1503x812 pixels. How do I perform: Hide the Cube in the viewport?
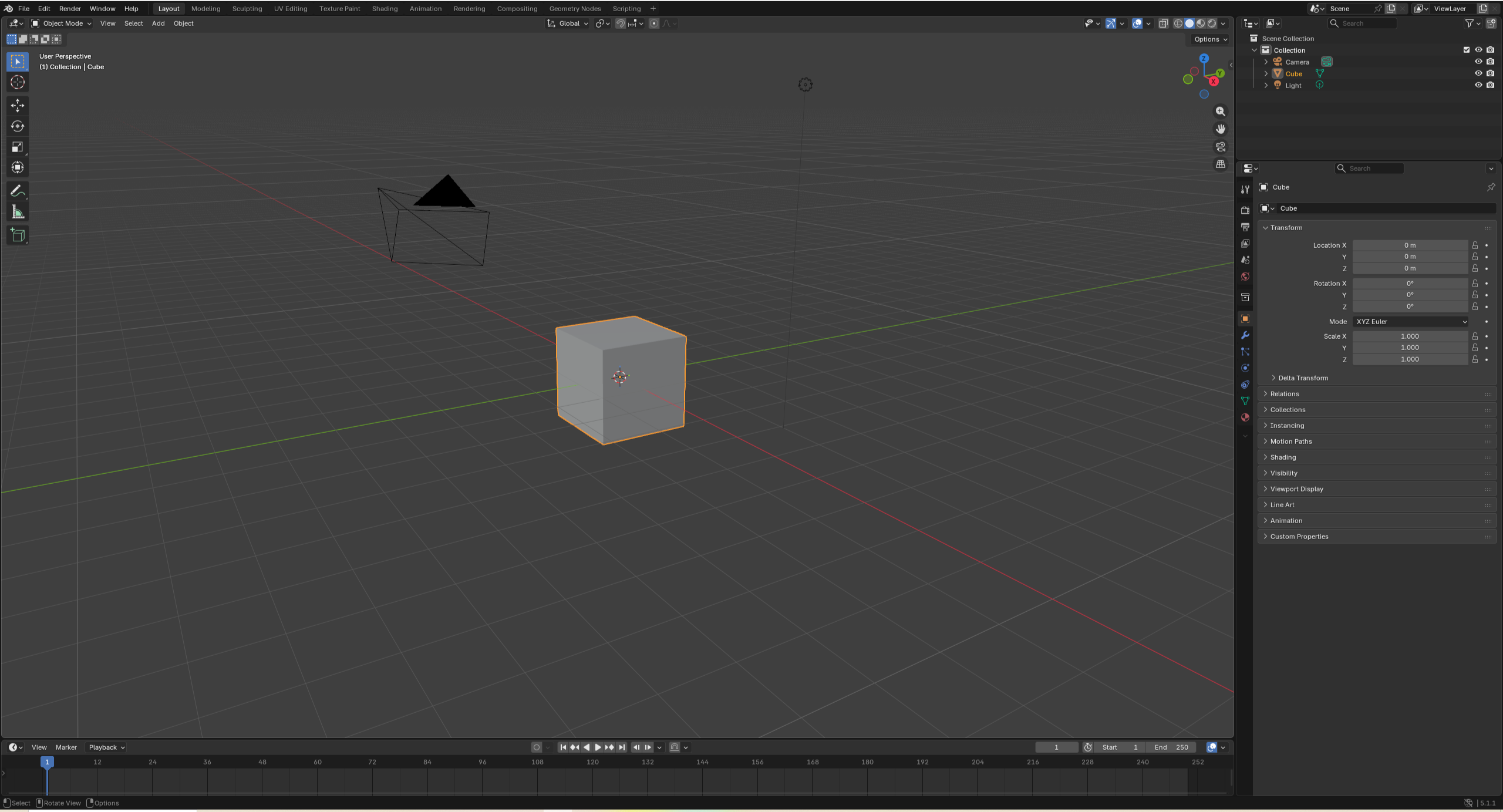(x=1478, y=73)
